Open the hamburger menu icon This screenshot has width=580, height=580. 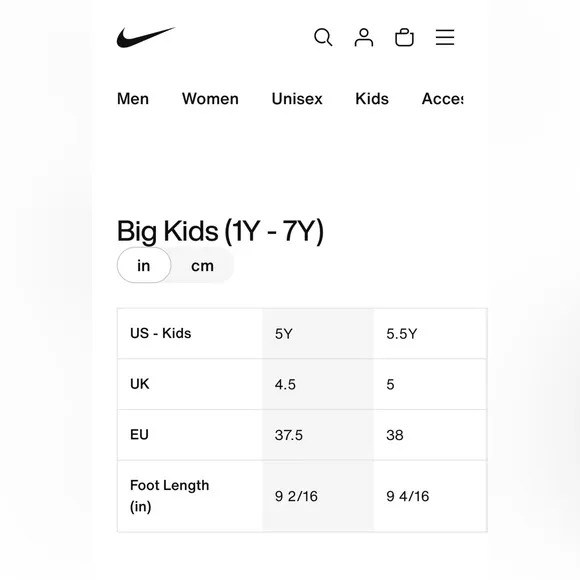click(x=445, y=37)
